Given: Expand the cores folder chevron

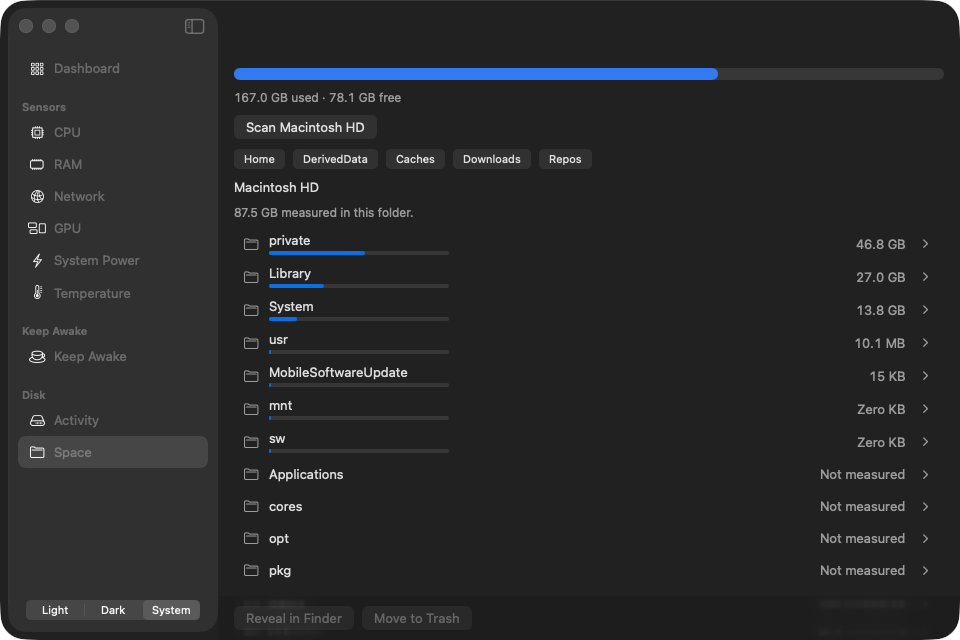Looking at the screenshot, I should (925, 506).
